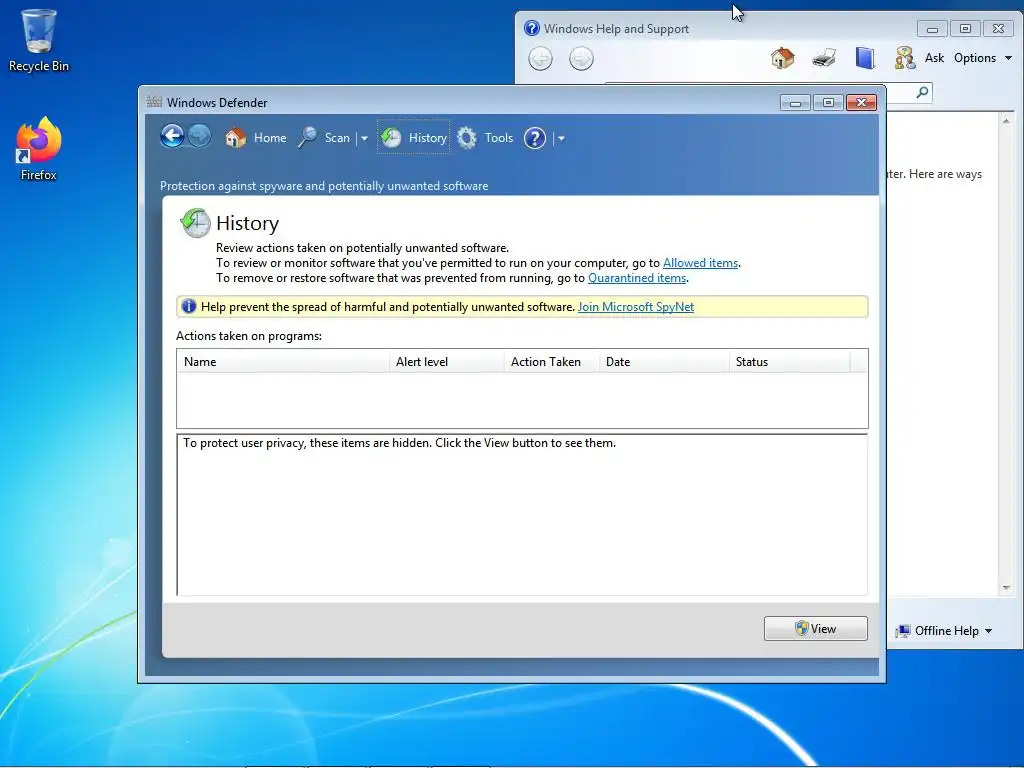Expand the Scan options dropdown arrow
The image size is (1024, 768).
click(x=364, y=138)
